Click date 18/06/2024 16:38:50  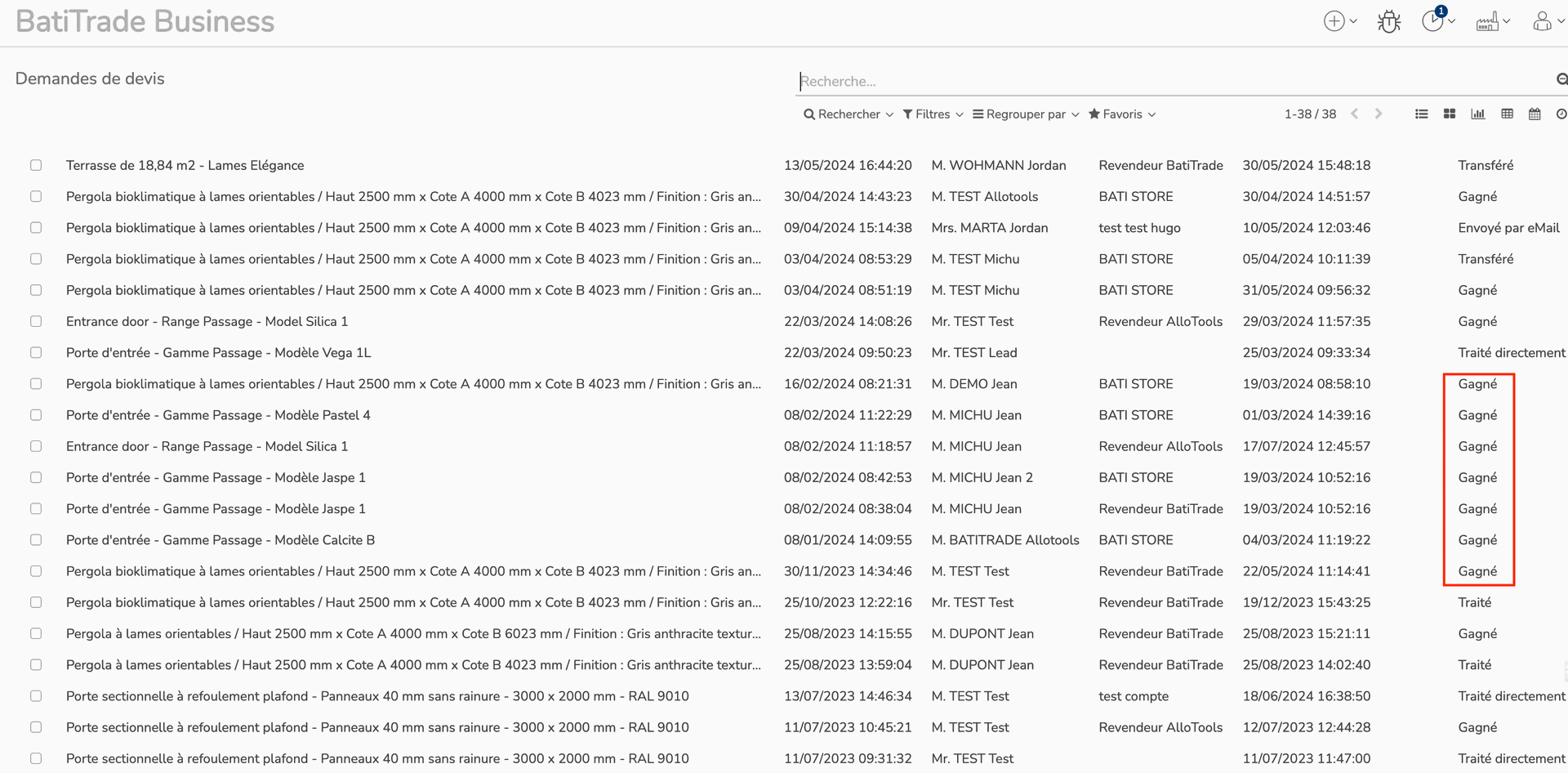pyautogui.click(x=1307, y=696)
